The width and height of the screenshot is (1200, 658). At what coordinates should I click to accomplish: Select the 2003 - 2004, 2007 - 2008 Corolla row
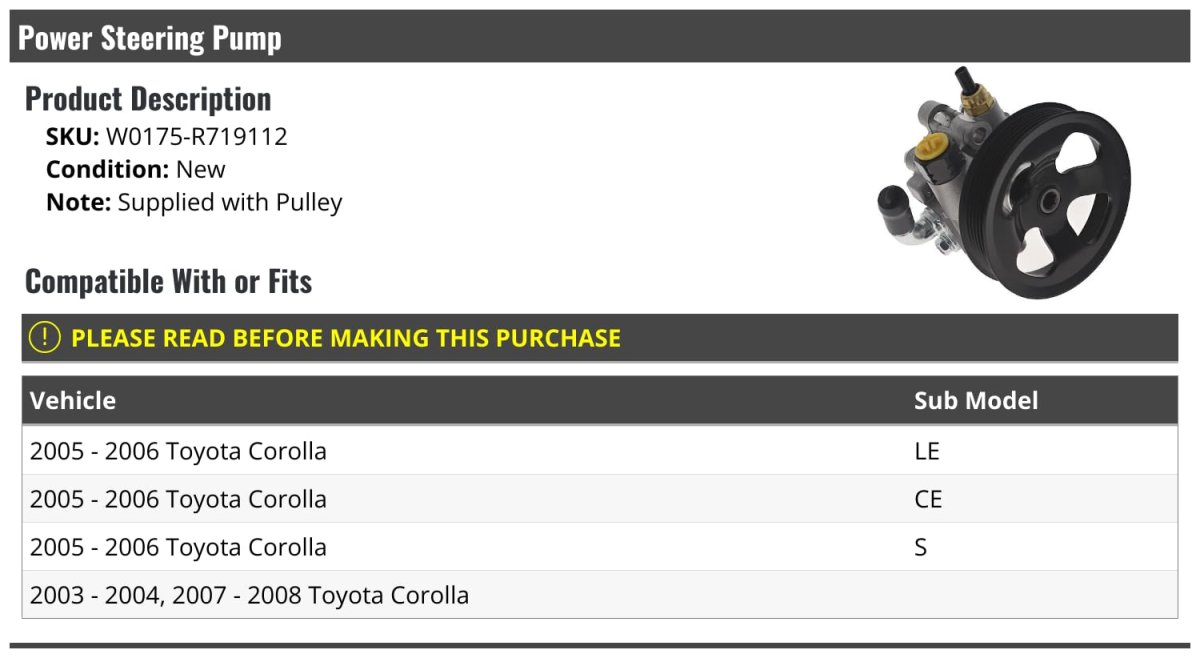[249, 595]
